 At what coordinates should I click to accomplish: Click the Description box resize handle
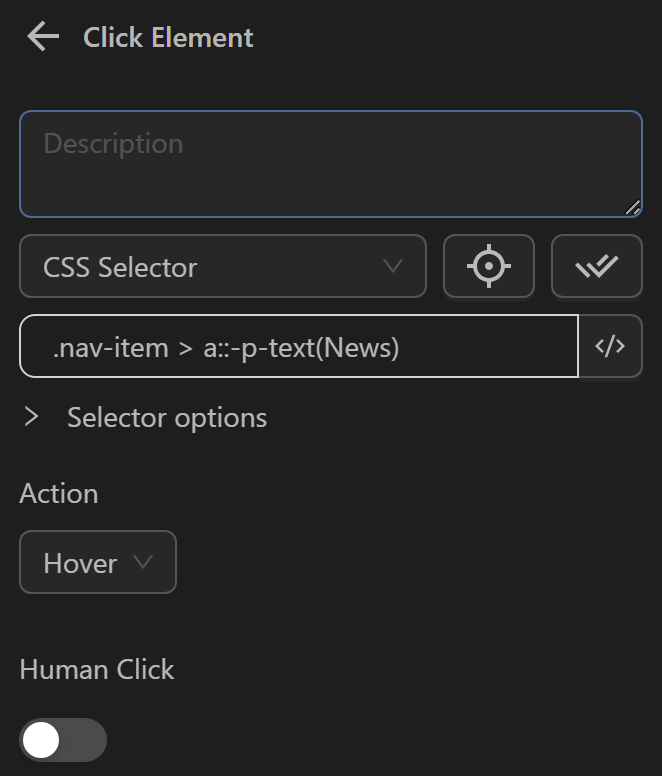pos(632,207)
